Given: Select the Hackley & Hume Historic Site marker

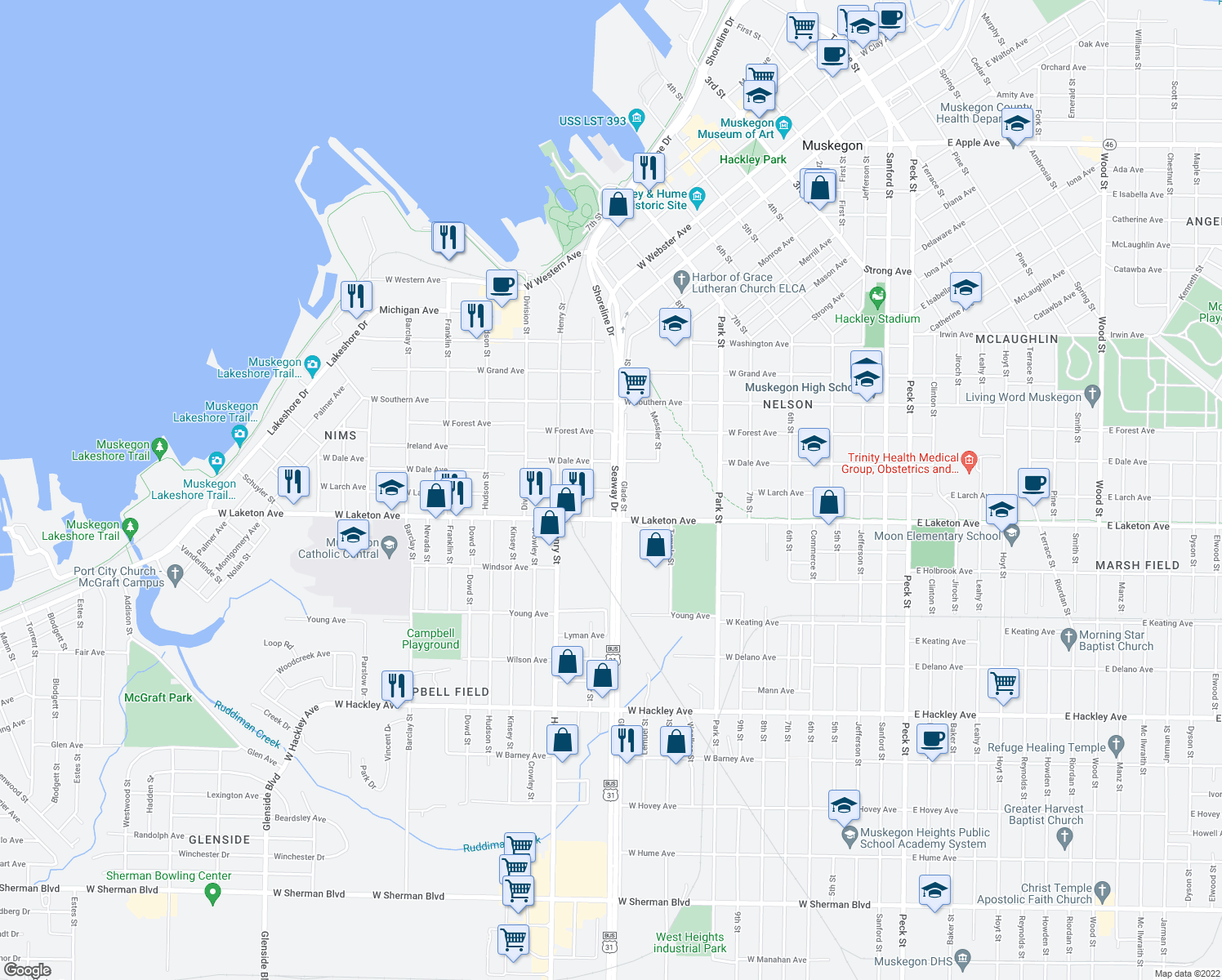Looking at the screenshot, I should click(x=696, y=195).
